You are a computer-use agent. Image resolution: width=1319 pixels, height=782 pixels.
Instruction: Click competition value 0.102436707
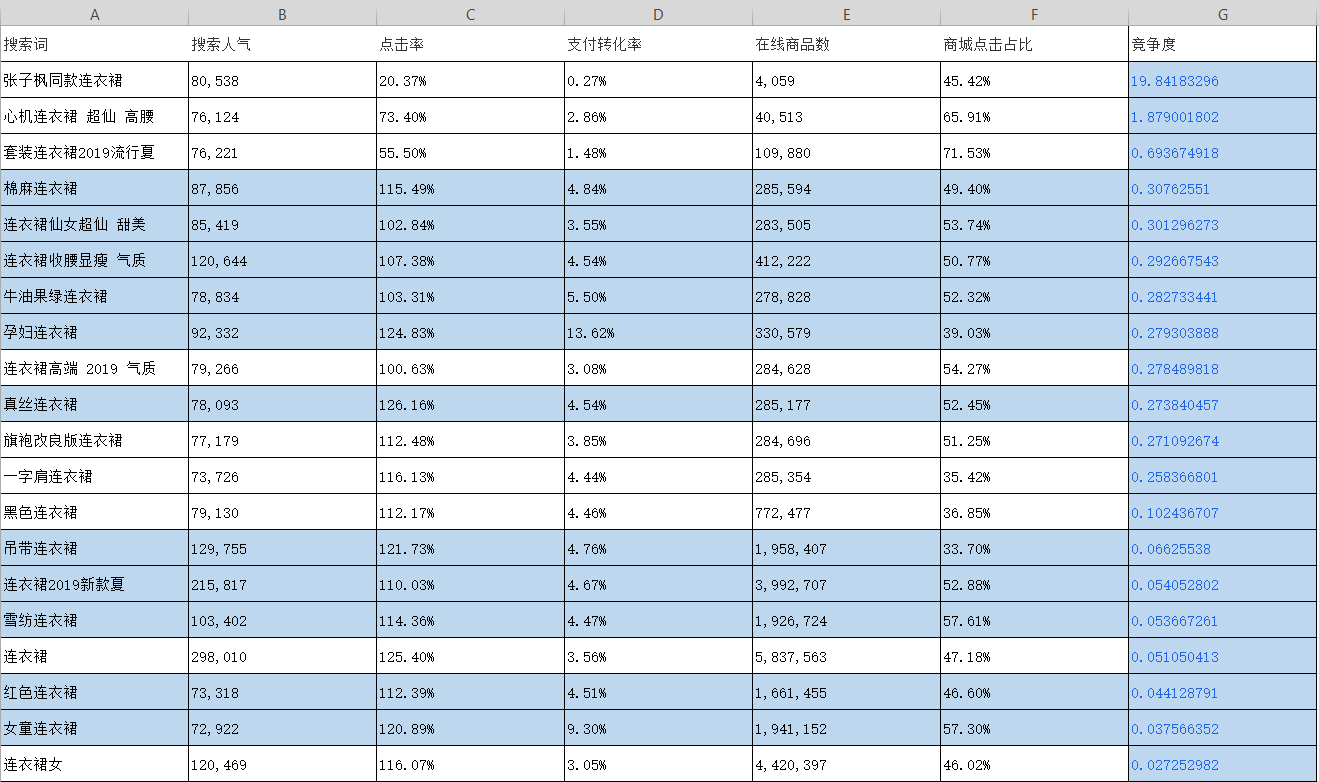pos(1223,512)
